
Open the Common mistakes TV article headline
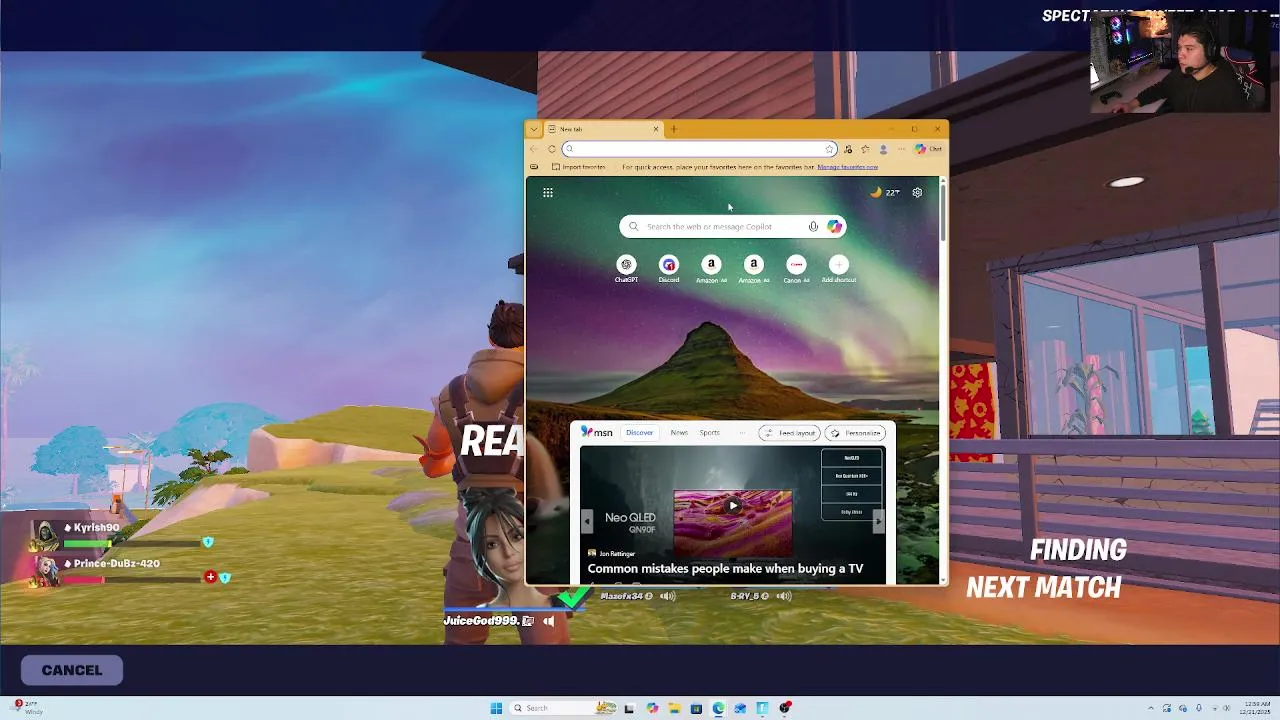[x=725, y=569]
